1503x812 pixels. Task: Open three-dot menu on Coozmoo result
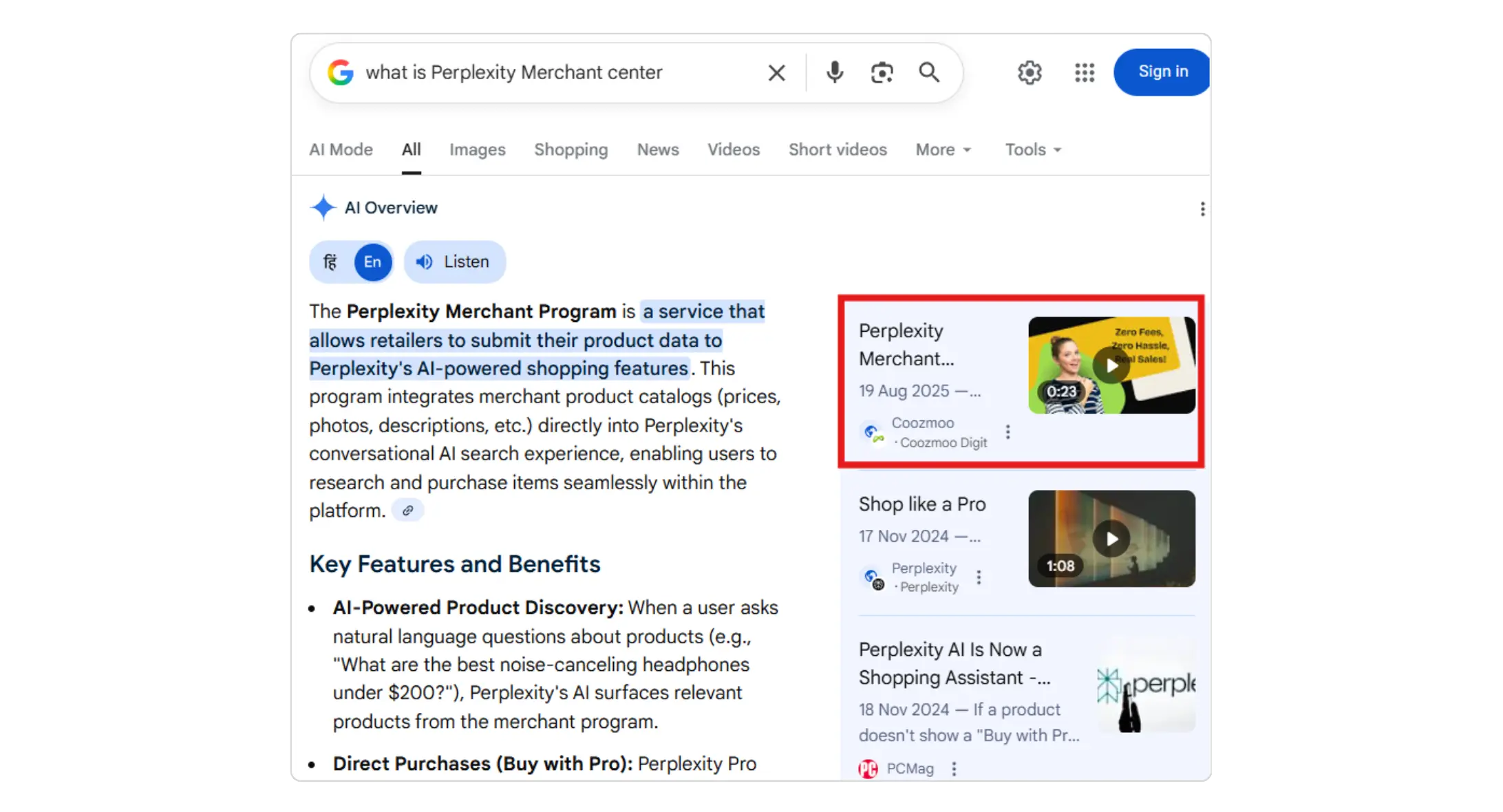pos(1008,432)
